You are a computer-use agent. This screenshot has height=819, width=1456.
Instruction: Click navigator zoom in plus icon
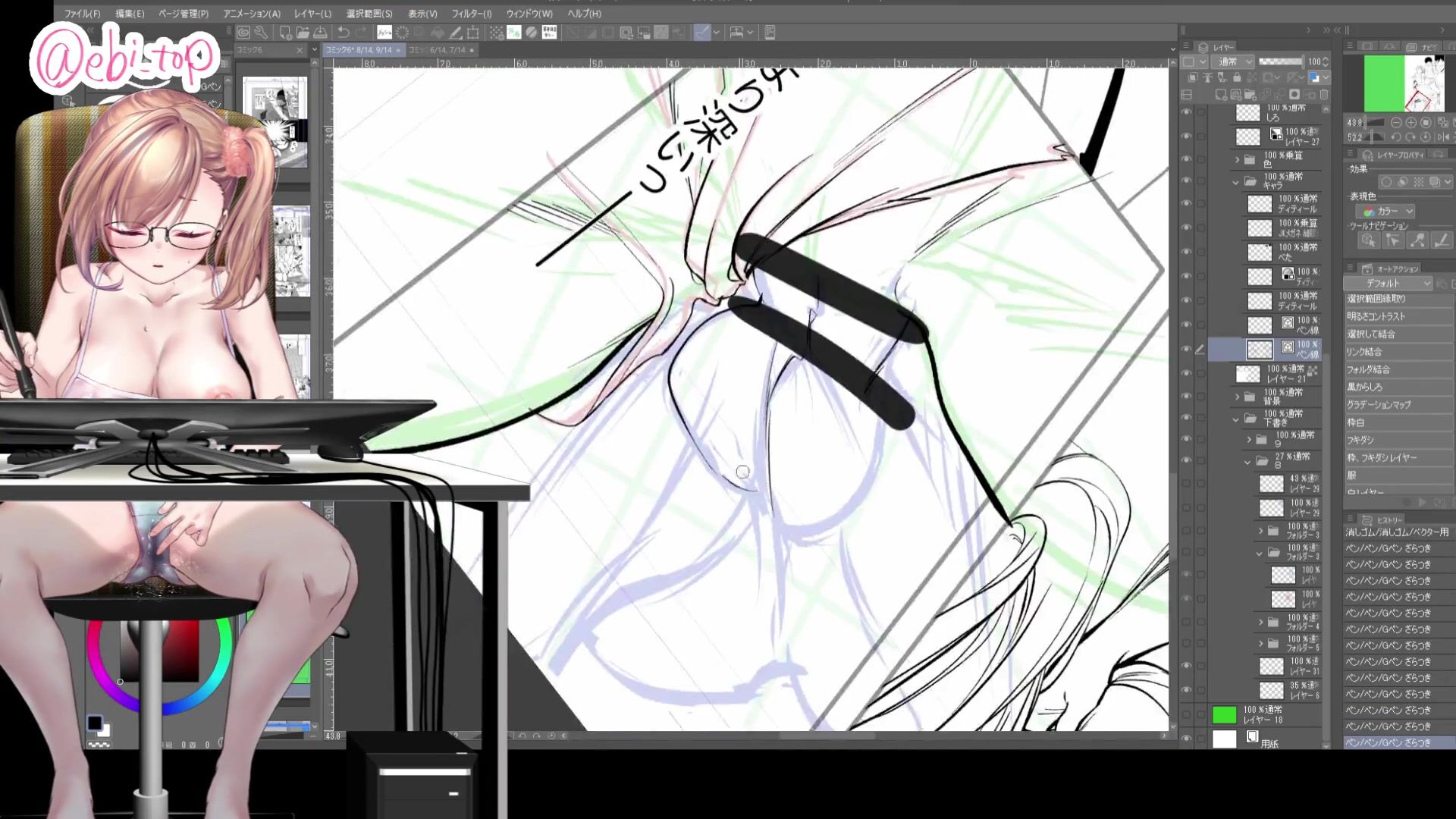(1410, 122)
